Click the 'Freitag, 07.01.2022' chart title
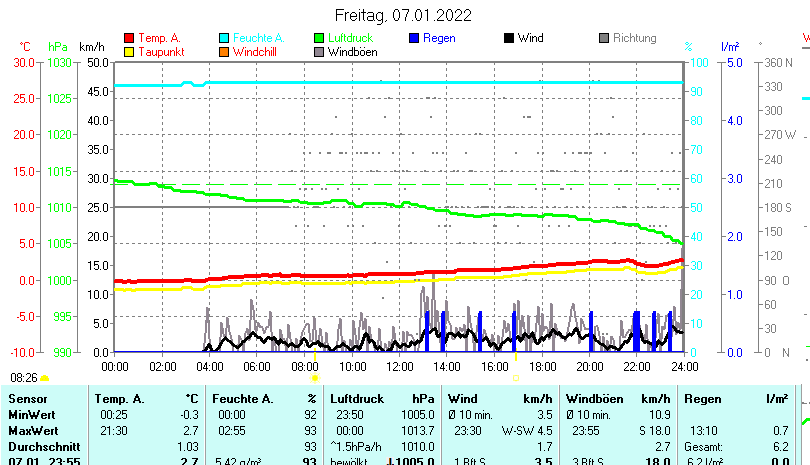The image size is (810, 465). (x=404, y=15)
